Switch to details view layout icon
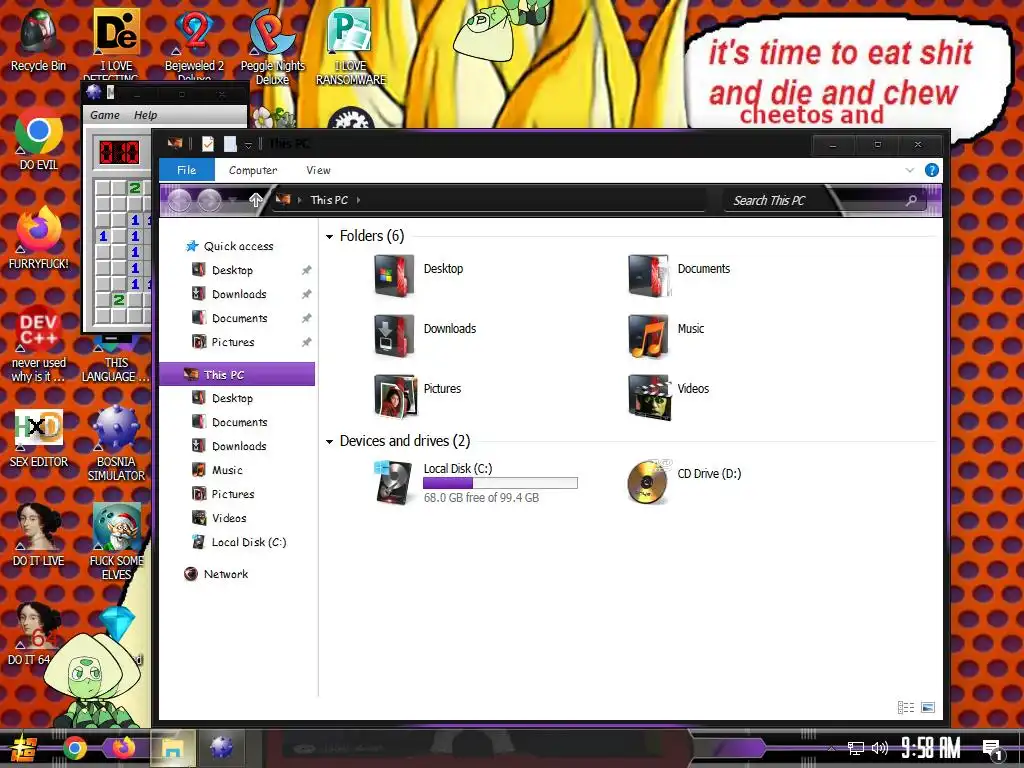 click(906, 707)
